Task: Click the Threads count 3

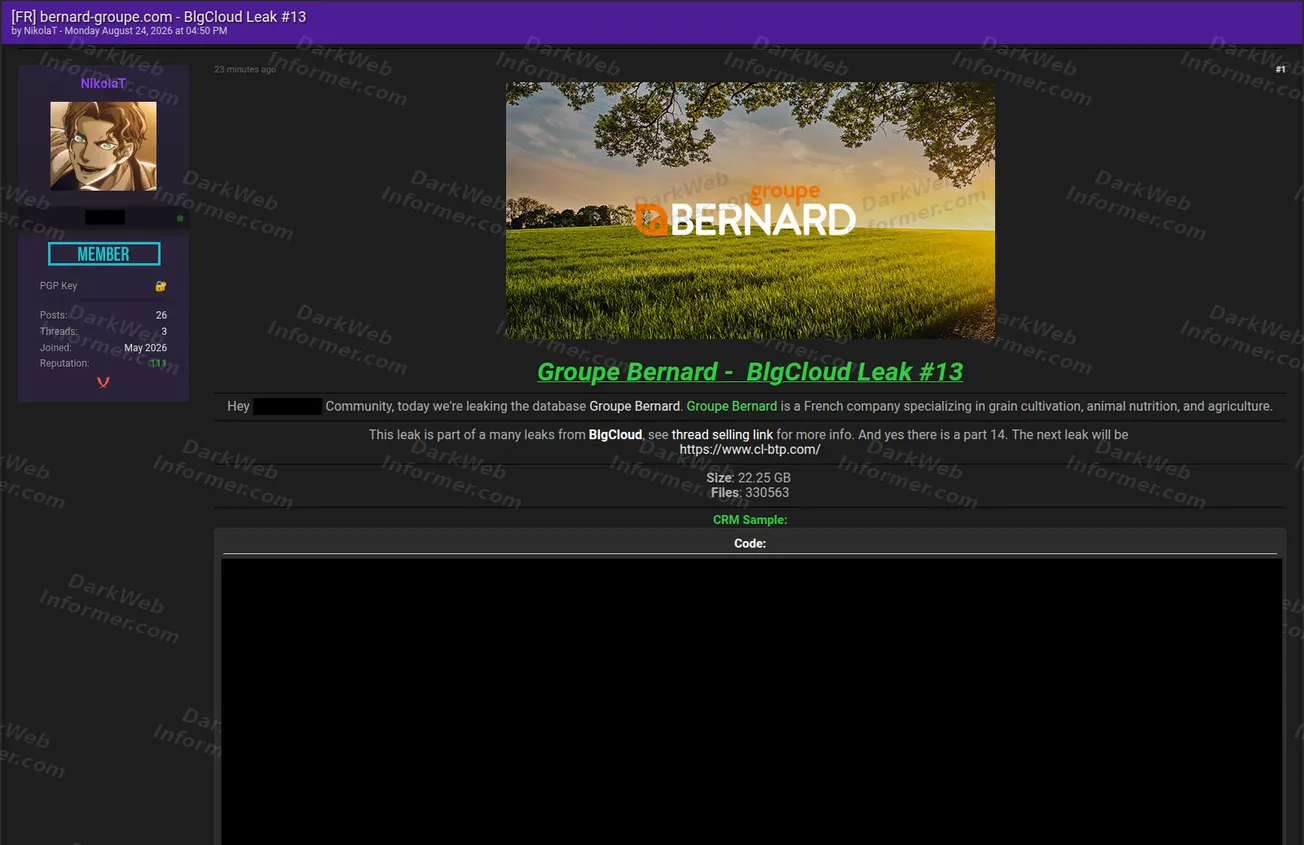Action: pyautogui.click(x=164, y=331)
